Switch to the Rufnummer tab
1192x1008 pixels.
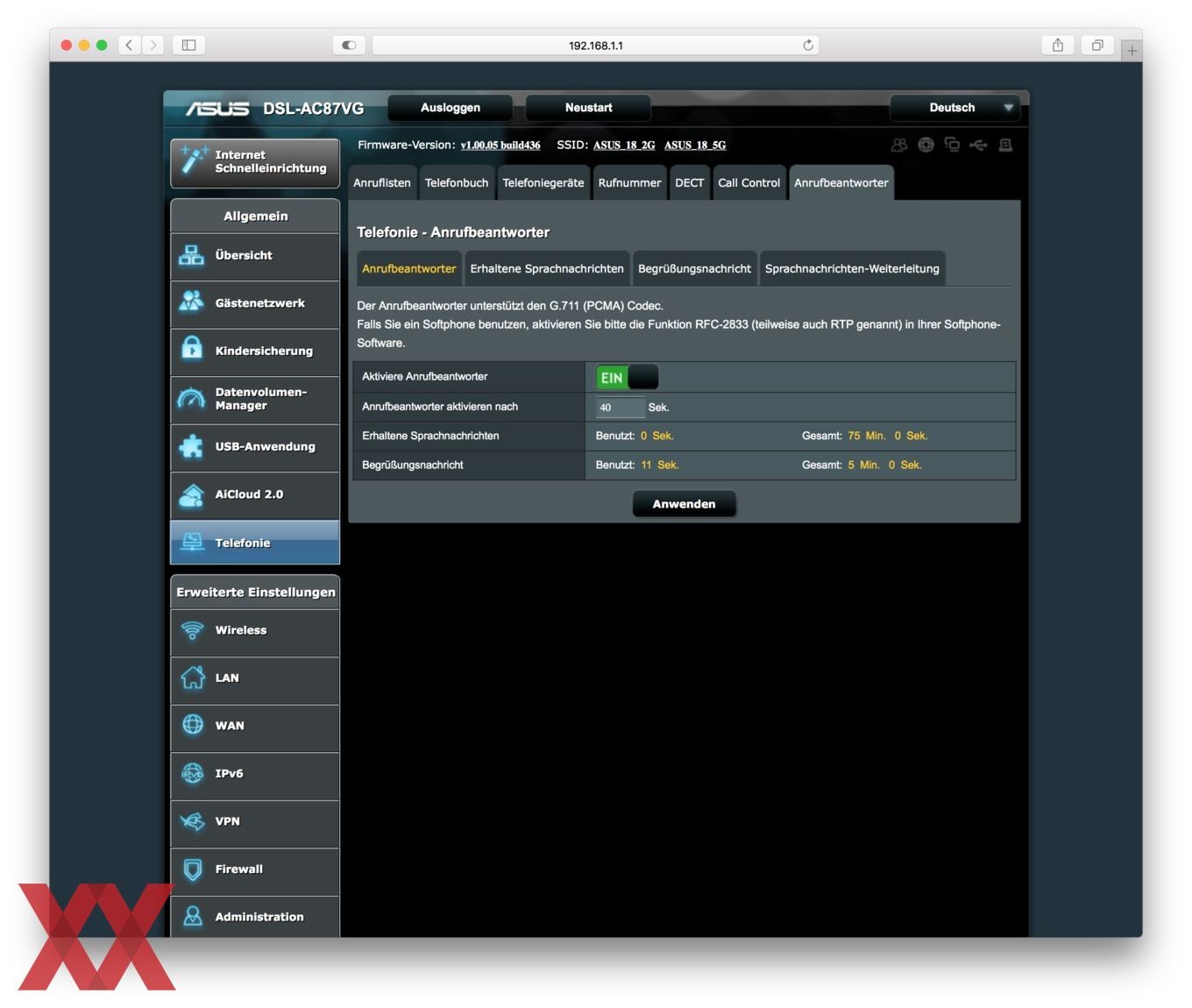tap(629, 182)
